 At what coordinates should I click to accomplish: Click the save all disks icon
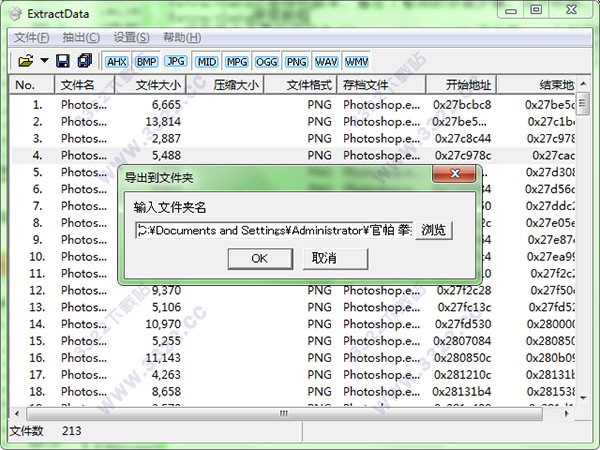coord(85,61)
